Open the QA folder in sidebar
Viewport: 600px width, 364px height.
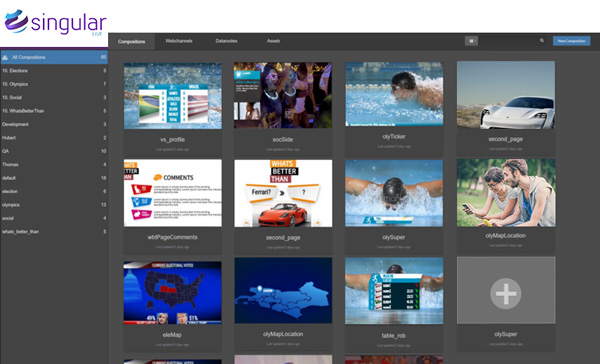pos(54,151)
